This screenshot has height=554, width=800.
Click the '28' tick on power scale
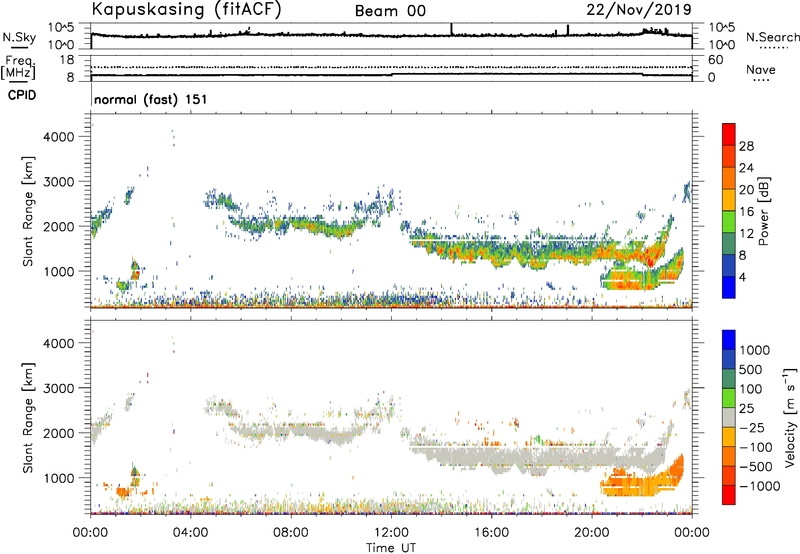click(746, 146)
